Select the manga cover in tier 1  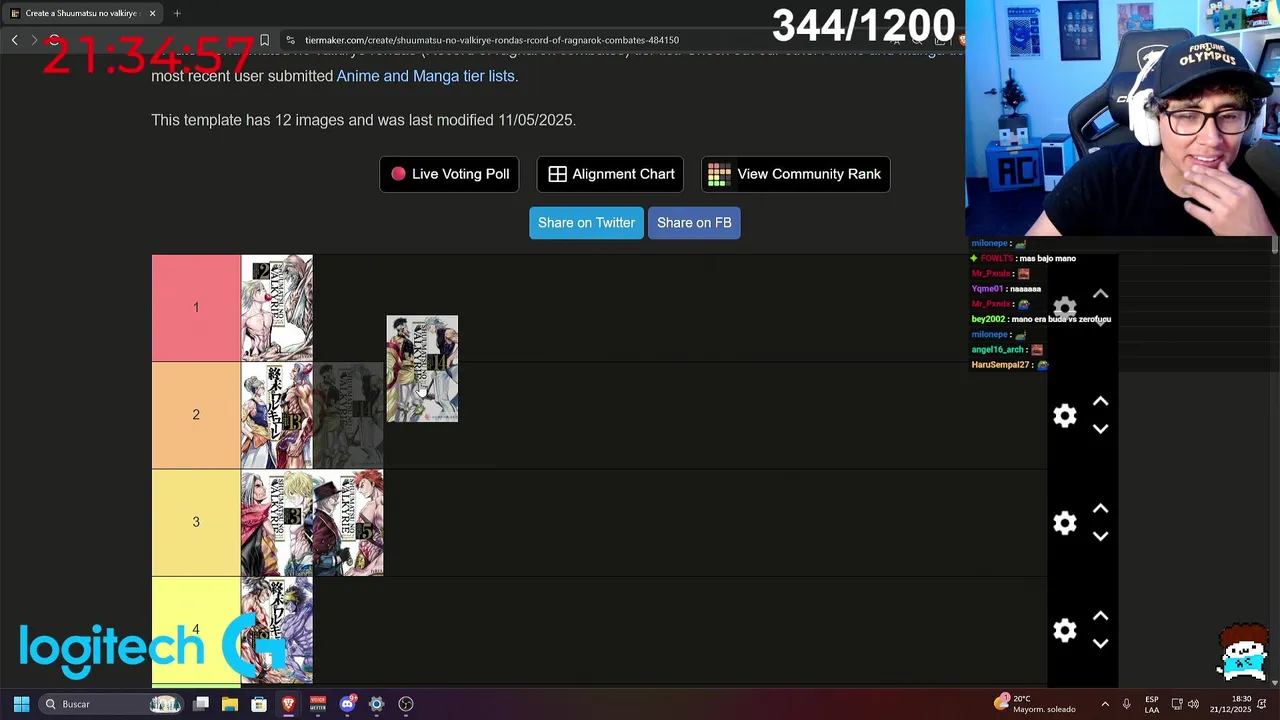click(x=277, y=308)
